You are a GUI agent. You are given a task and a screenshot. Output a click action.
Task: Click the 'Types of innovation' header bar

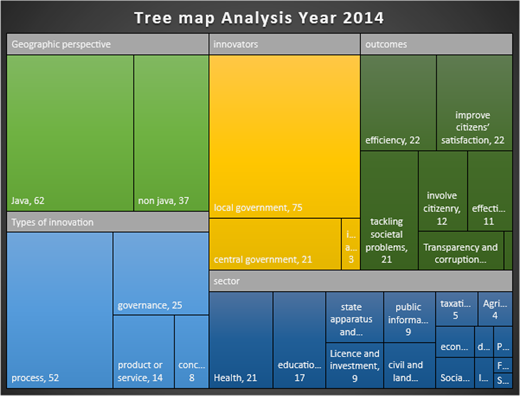[x=108, y=222]
